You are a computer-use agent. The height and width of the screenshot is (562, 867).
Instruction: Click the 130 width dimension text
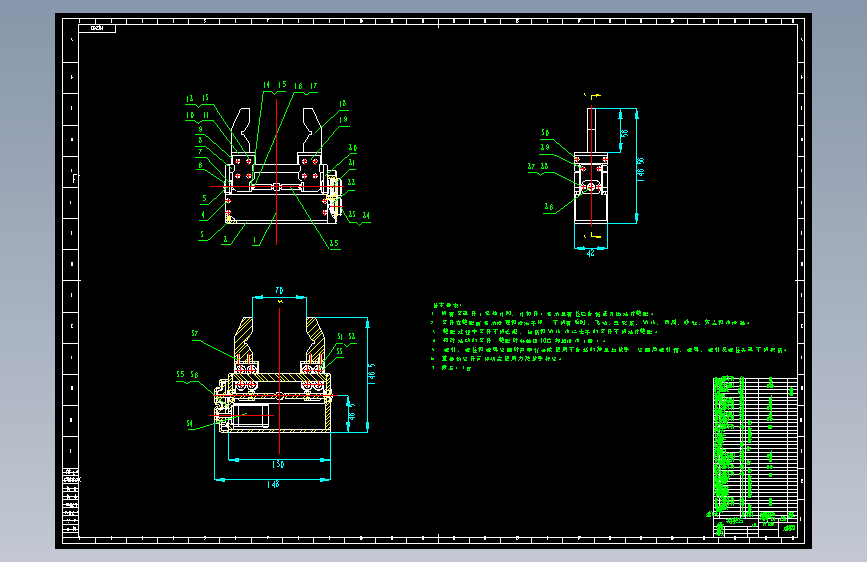click(278, 465)
